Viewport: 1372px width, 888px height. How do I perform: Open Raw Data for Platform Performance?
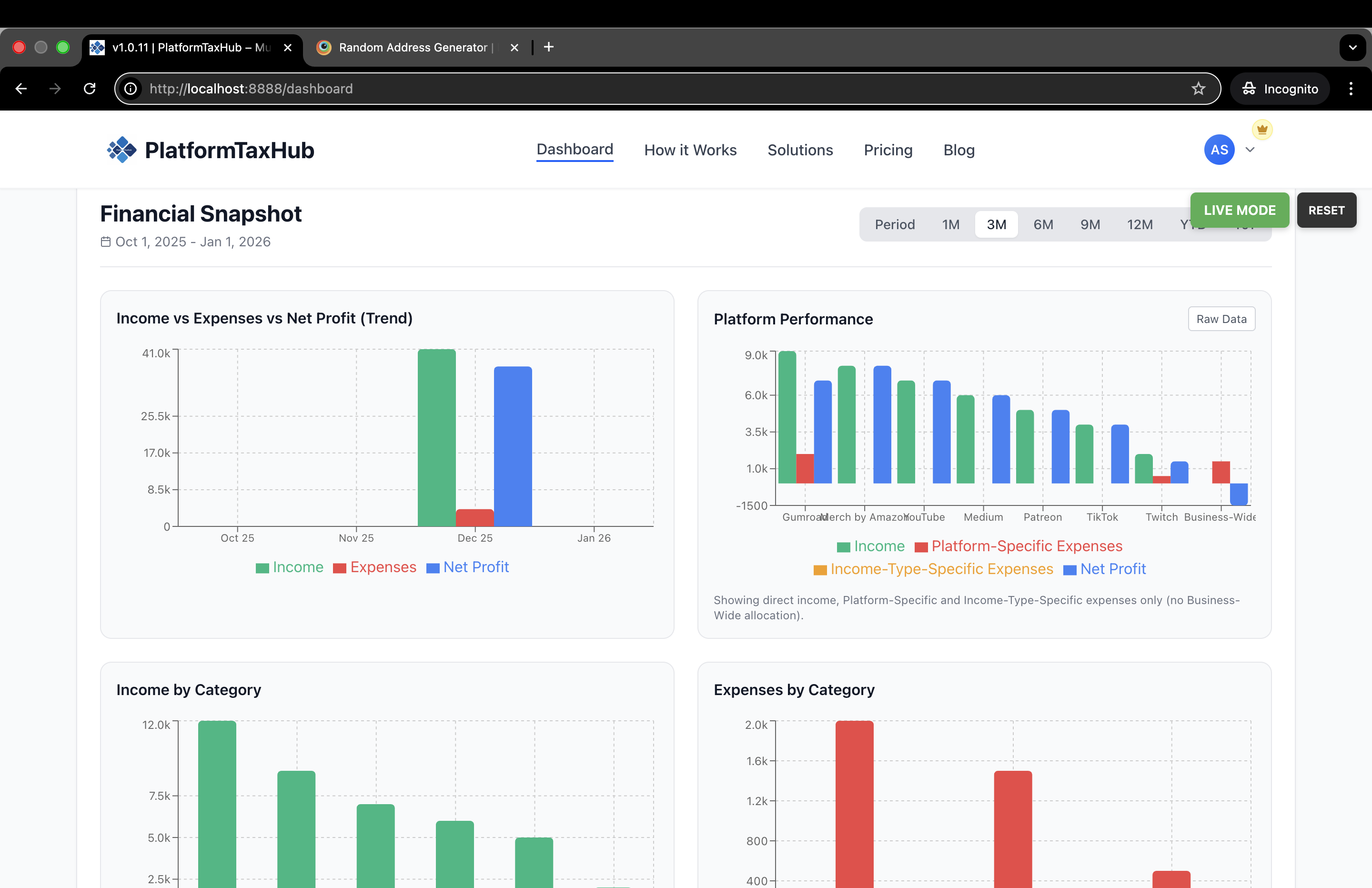pyautogui.click(x=1221, y=319)
